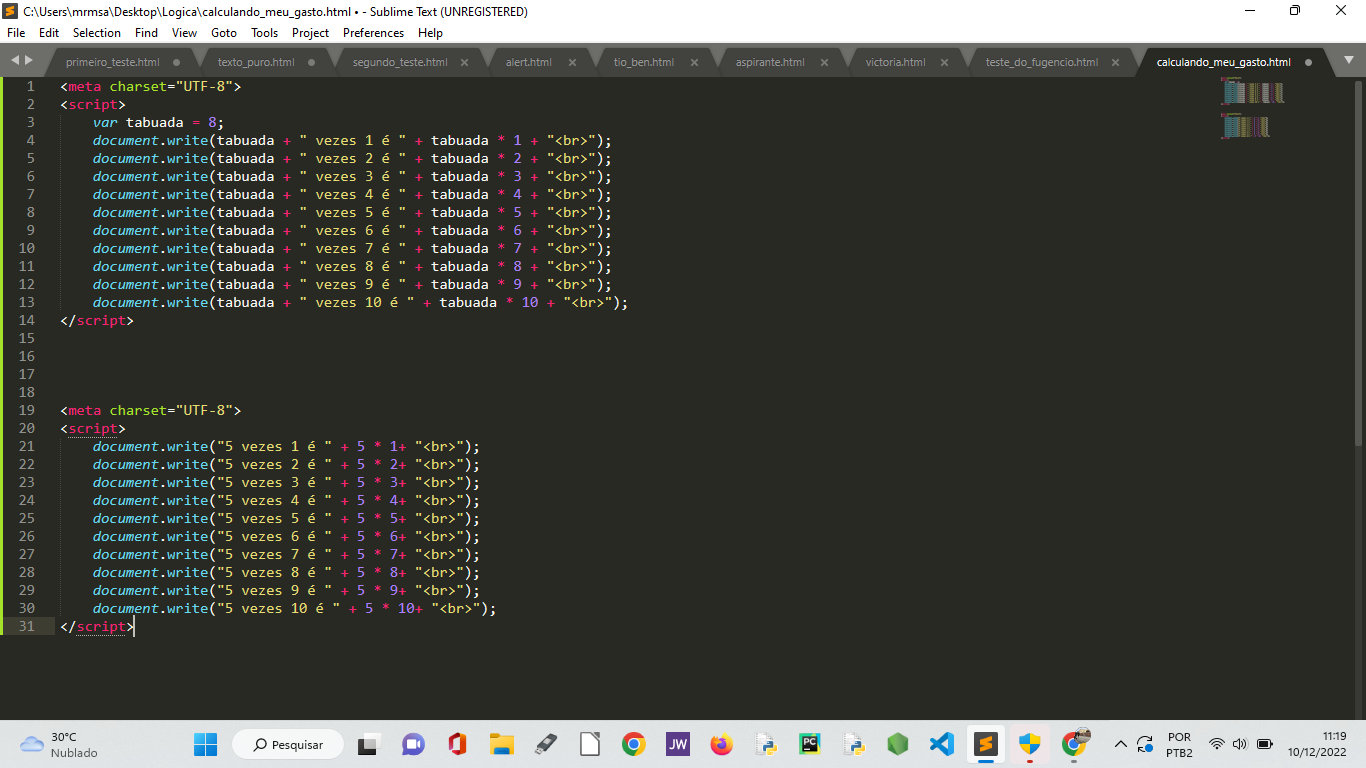
Task: Click unsaved dot on texto_puro.html tab
Action: tap(311, 62)
